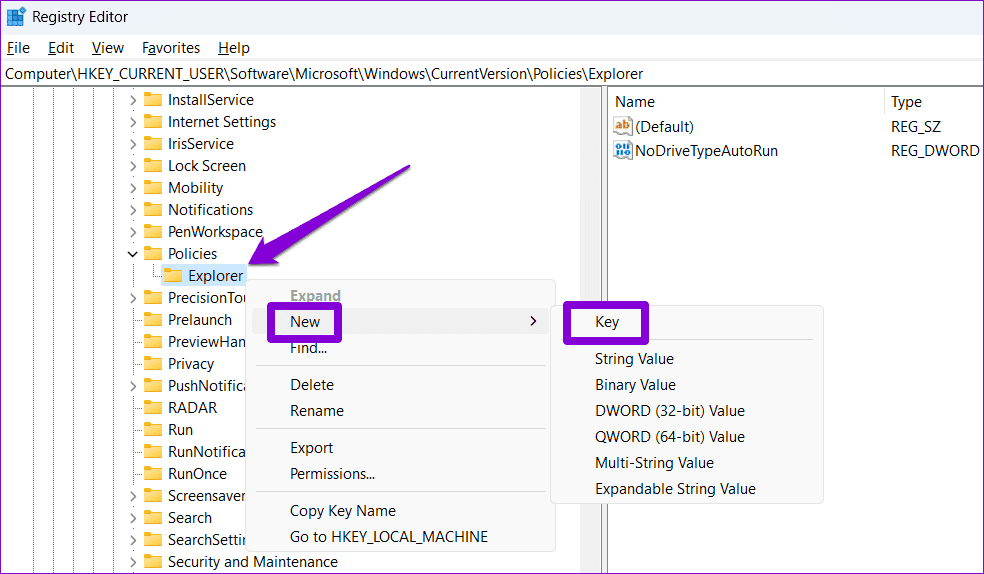This screenshot has height=574, width=984.
Task: Click the Policies folder icon
Action: 153,254
